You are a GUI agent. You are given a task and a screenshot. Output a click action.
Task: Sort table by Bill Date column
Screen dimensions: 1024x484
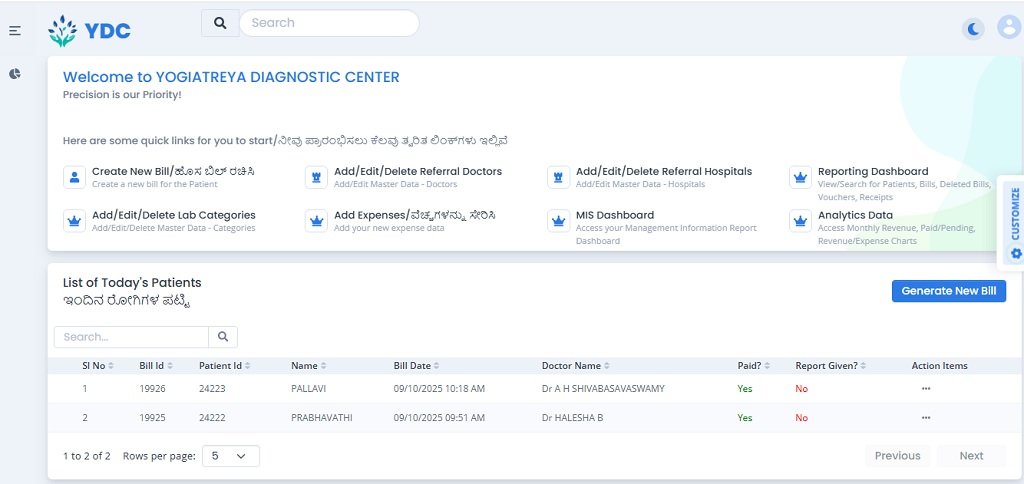416,366
